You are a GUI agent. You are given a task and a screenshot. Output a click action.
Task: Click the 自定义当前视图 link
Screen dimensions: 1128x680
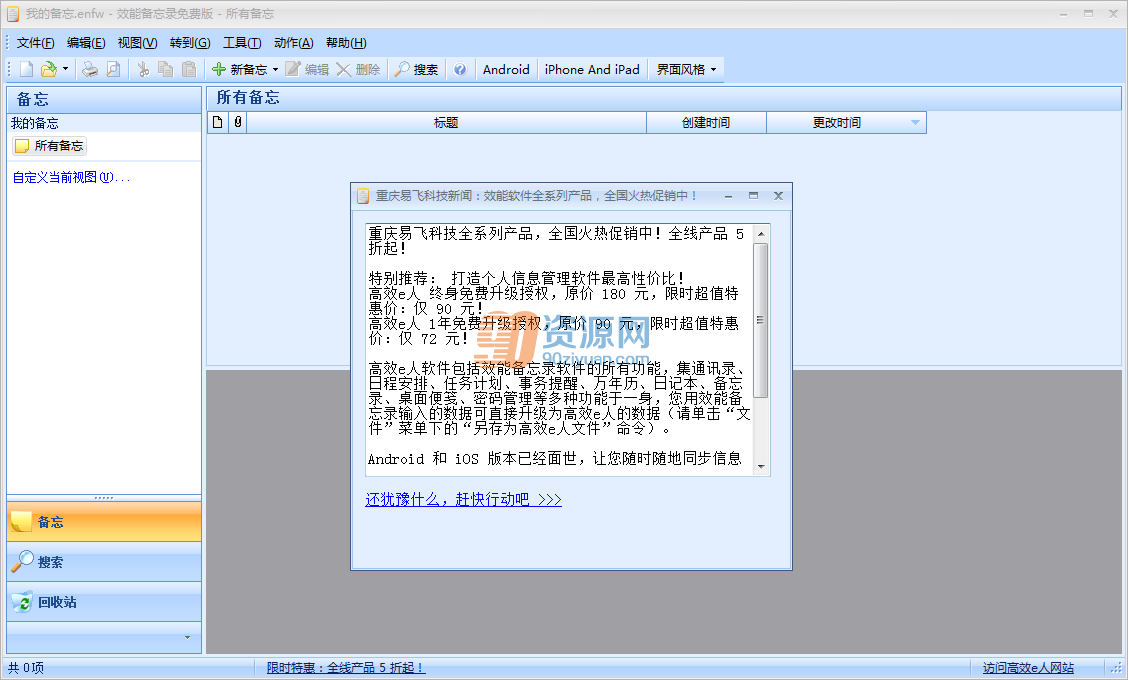[71, 177]
